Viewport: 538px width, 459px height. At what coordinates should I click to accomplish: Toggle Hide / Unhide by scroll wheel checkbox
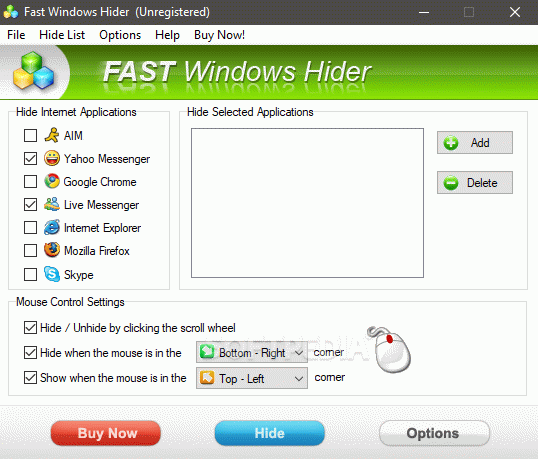coord(31,328)
